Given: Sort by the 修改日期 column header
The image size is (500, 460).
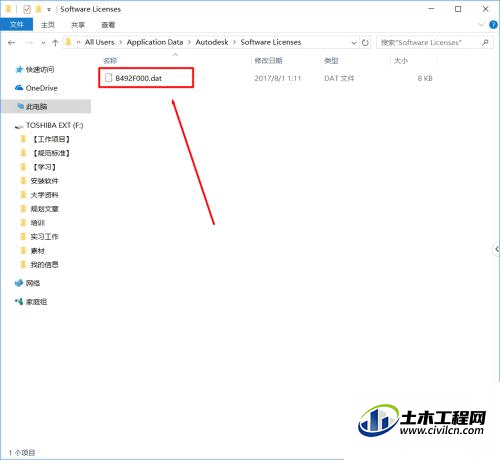Looking at the screenshot, I should (269, 60).
